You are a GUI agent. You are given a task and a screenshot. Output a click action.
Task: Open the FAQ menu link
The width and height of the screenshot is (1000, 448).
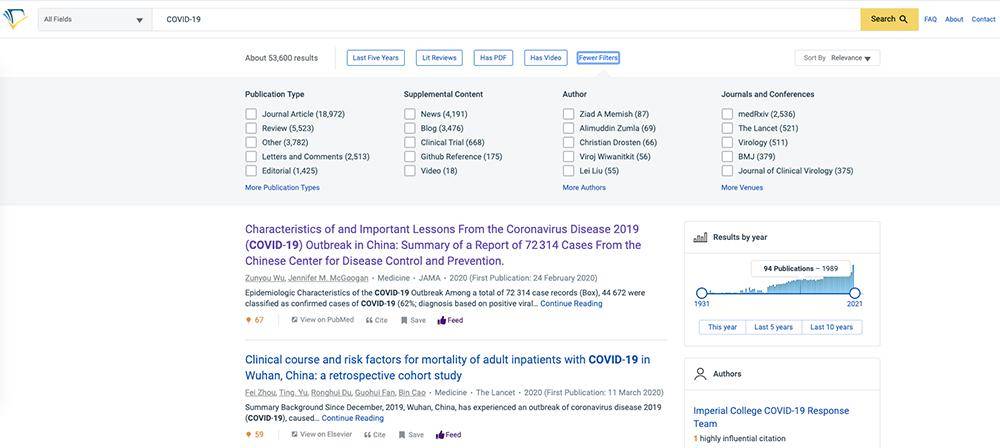(x=930, y=19)
